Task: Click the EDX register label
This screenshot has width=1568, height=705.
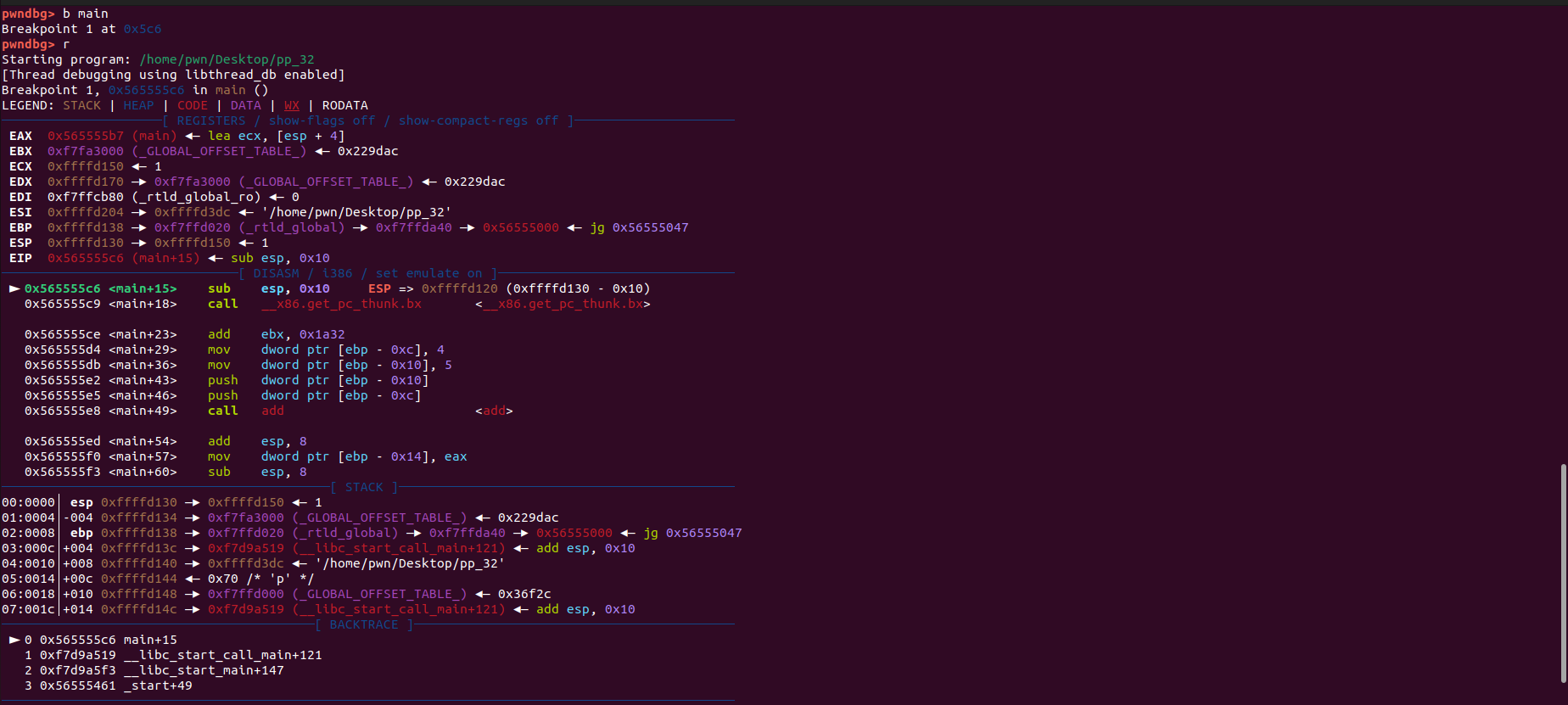Action: click(x=20, y=182)
